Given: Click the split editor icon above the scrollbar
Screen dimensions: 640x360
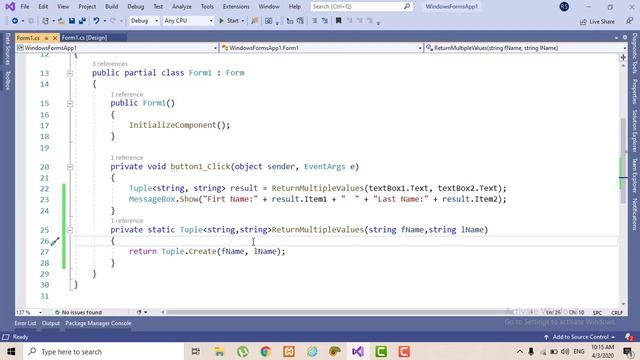Looking at the screenshot, I should click(x=623, y=58).
